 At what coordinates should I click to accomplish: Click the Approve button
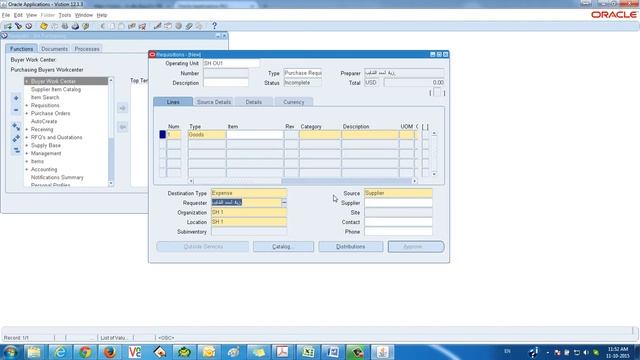coord(416,247)
